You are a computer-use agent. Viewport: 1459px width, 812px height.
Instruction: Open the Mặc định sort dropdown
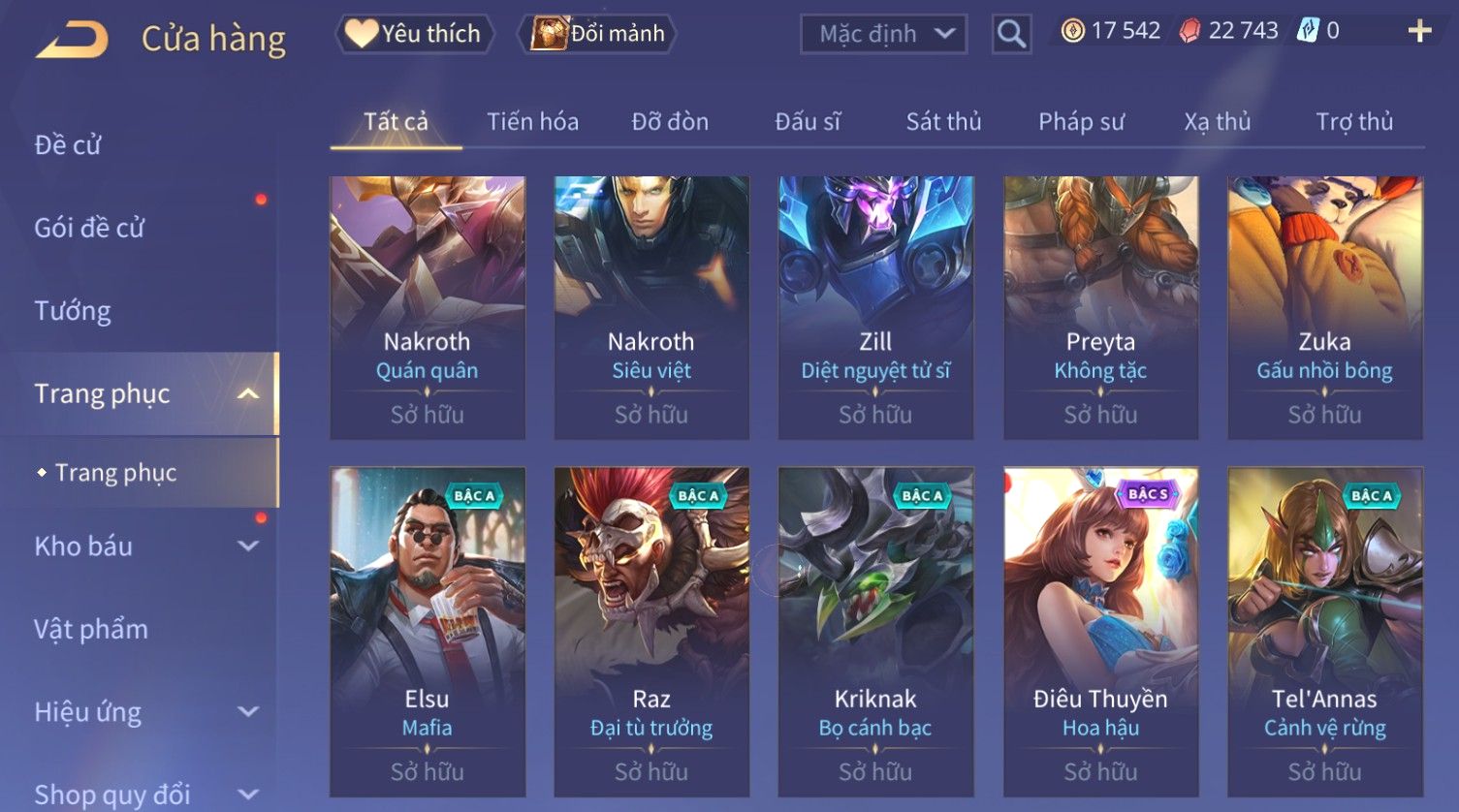tap(883, 34)
